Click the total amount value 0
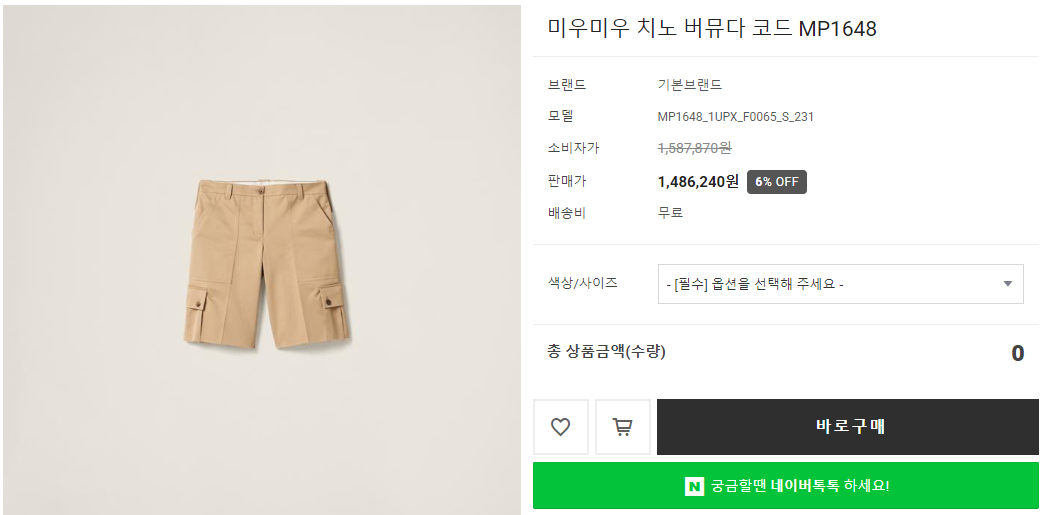 coord(1017,353)
